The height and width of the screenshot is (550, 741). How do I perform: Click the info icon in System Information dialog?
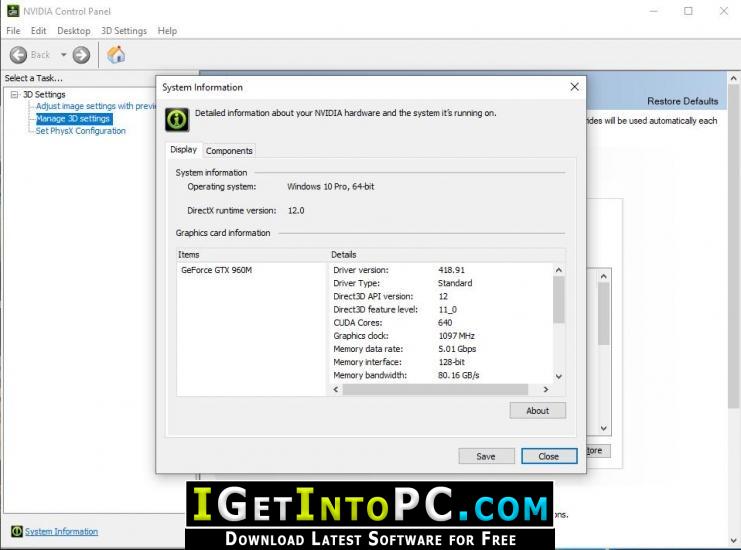[177, 119]
